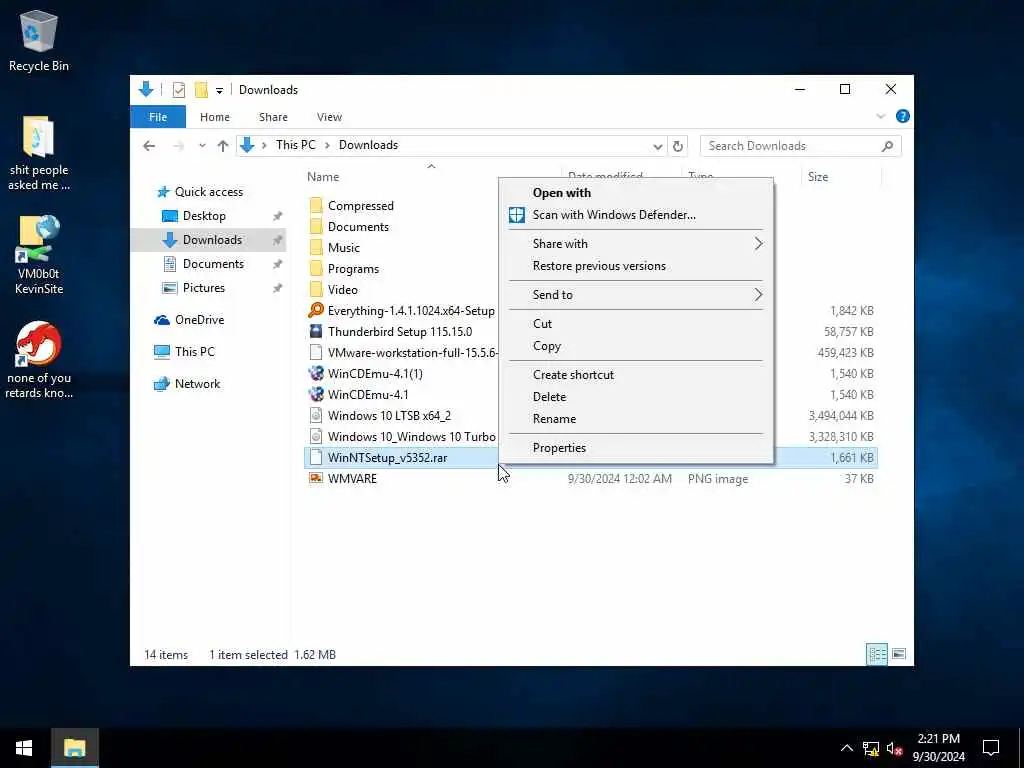Open Explorer Help question mark icon
Viewport: 1024px width, 768px height.
[x=903, y=116]
